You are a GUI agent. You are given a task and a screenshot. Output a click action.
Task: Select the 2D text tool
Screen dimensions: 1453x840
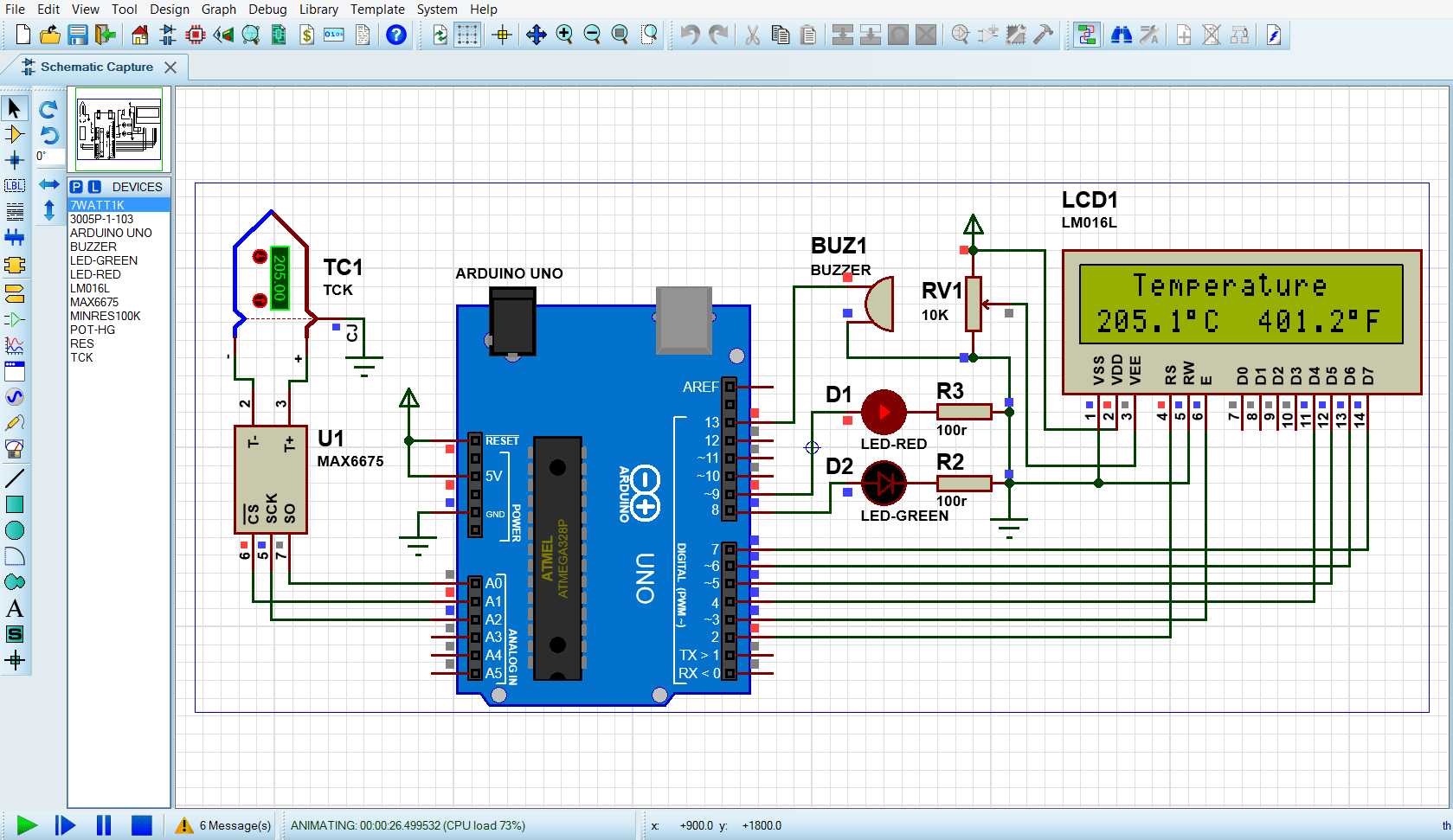pos(15,608)
